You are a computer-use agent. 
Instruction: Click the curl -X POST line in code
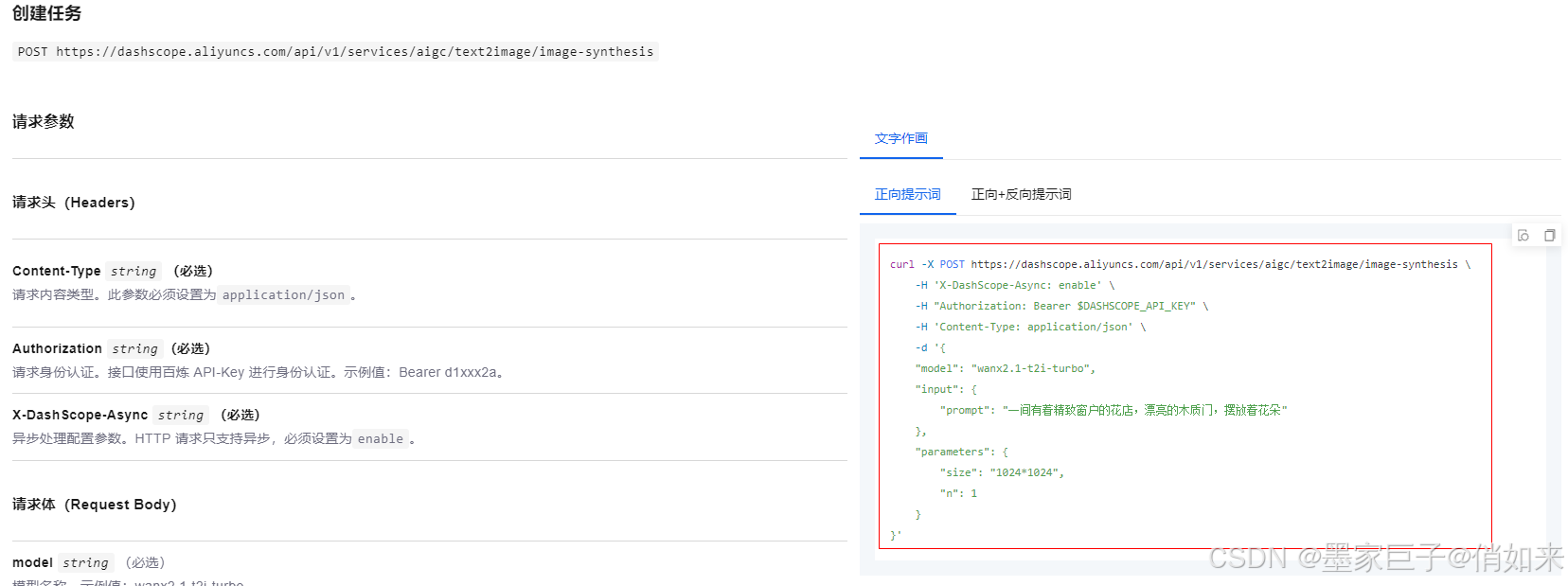[x=1180, y=264]
